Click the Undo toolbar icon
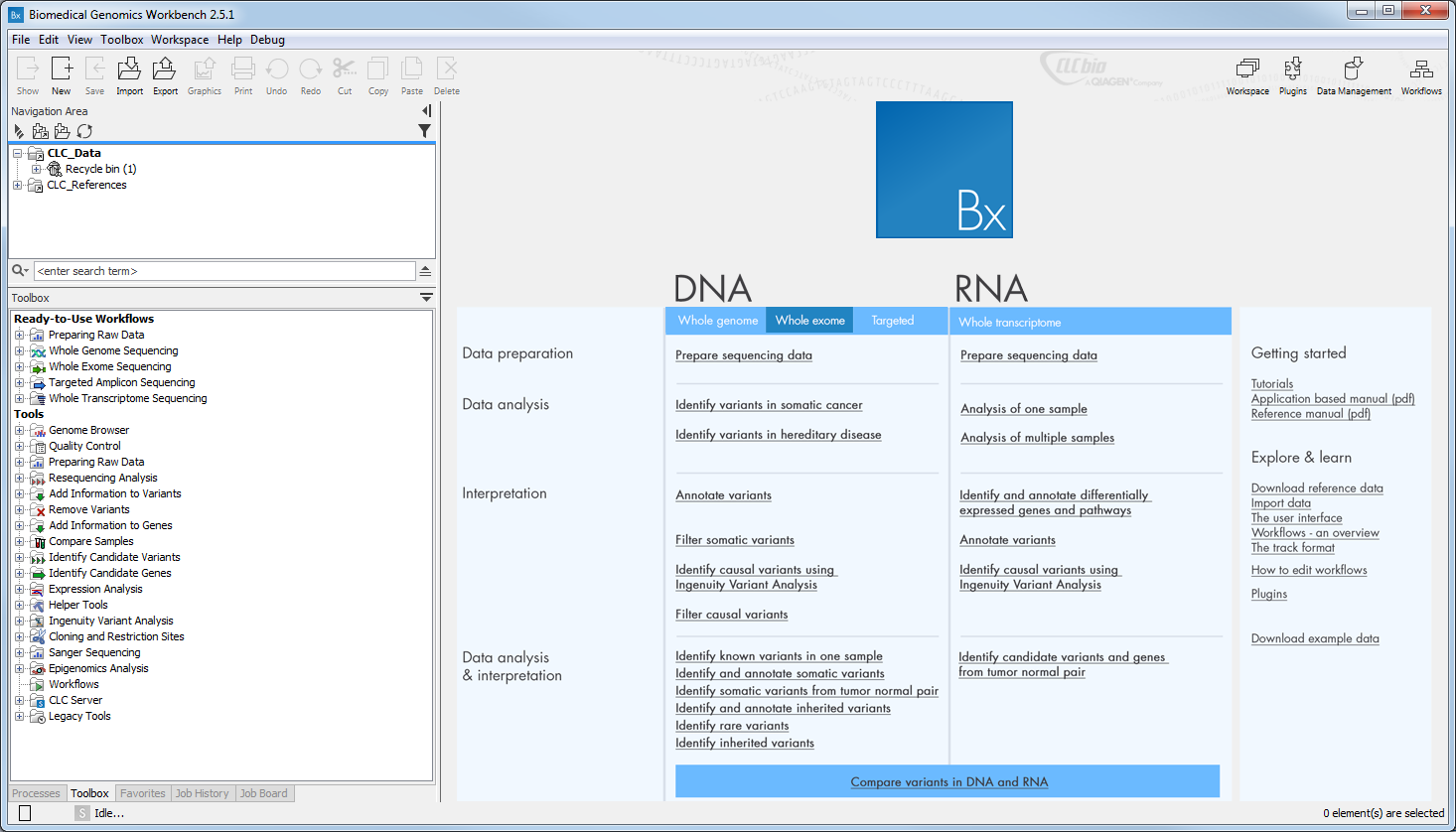 (277, 75)
